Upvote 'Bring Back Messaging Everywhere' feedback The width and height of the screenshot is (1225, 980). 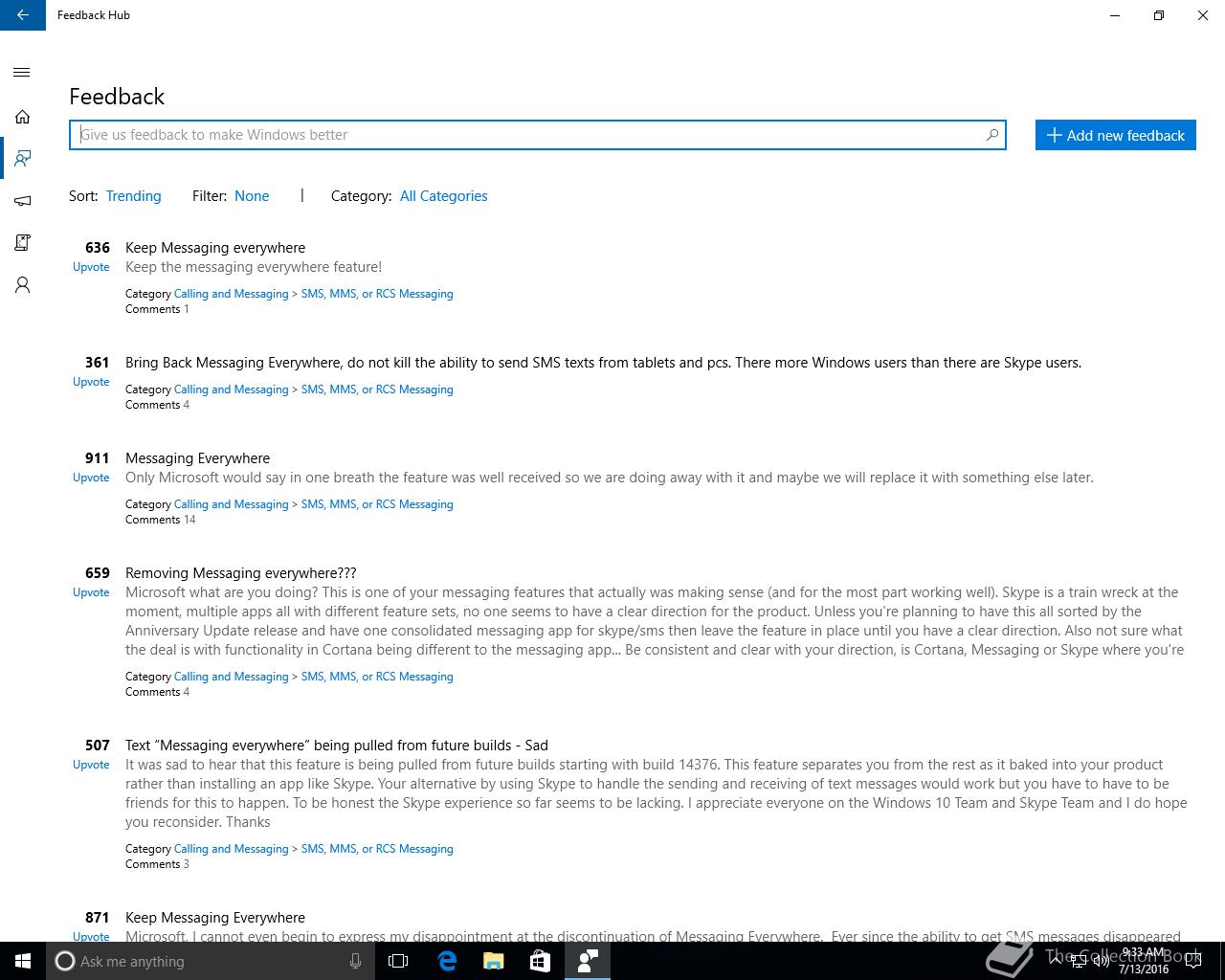coord(91,382)
